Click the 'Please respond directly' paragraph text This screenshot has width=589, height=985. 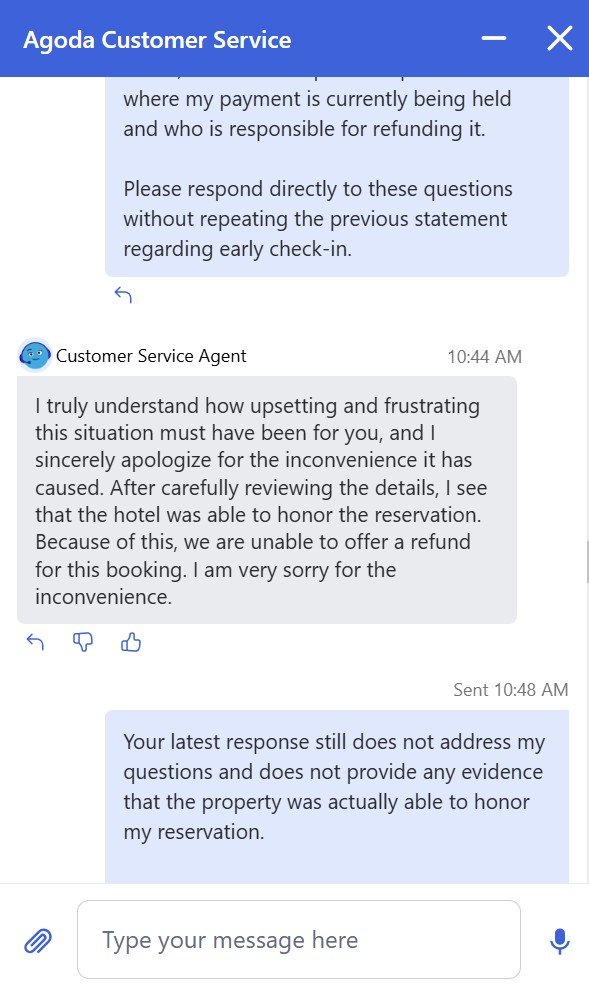pyautogui.click(x=318, y=219)
